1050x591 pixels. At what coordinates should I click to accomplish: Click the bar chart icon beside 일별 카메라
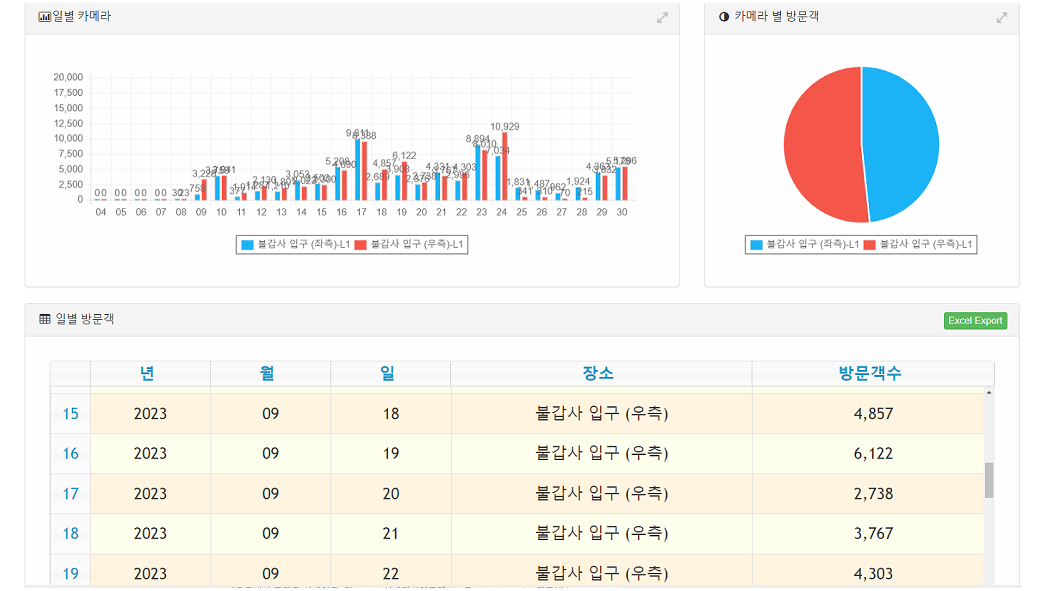coord(44,17)
